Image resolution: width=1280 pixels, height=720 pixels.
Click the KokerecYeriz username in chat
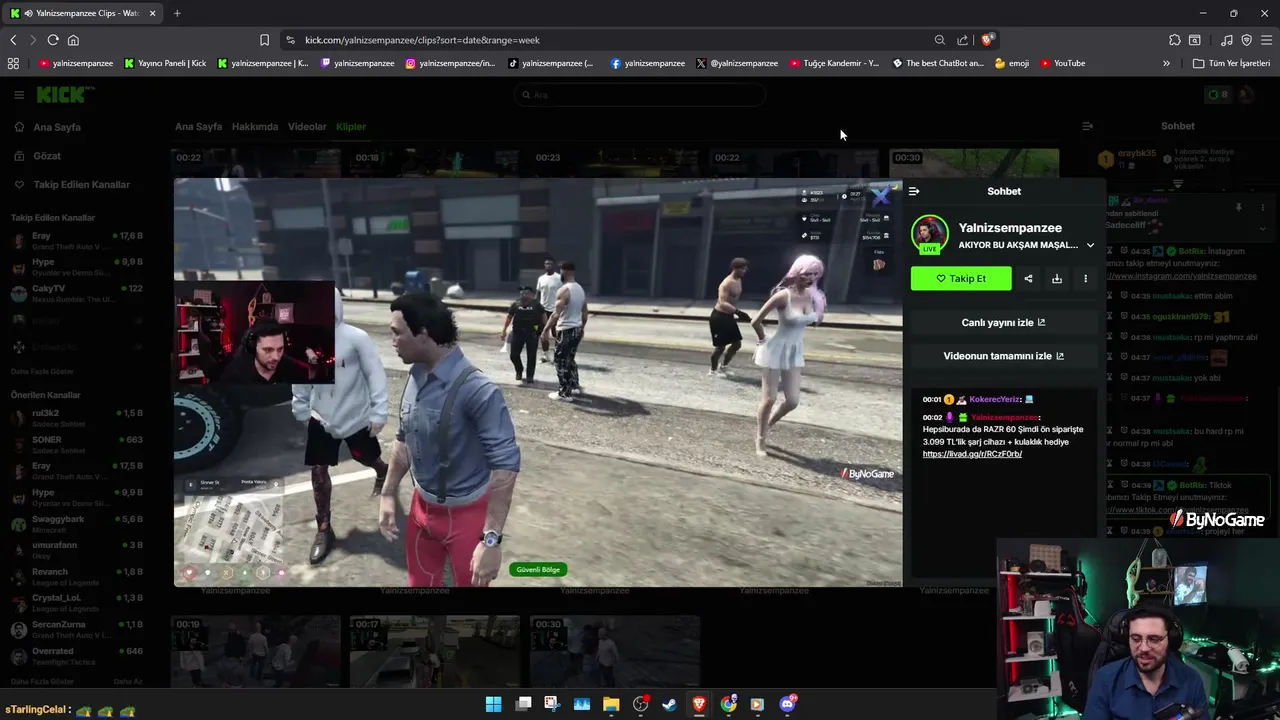[994, 399]
